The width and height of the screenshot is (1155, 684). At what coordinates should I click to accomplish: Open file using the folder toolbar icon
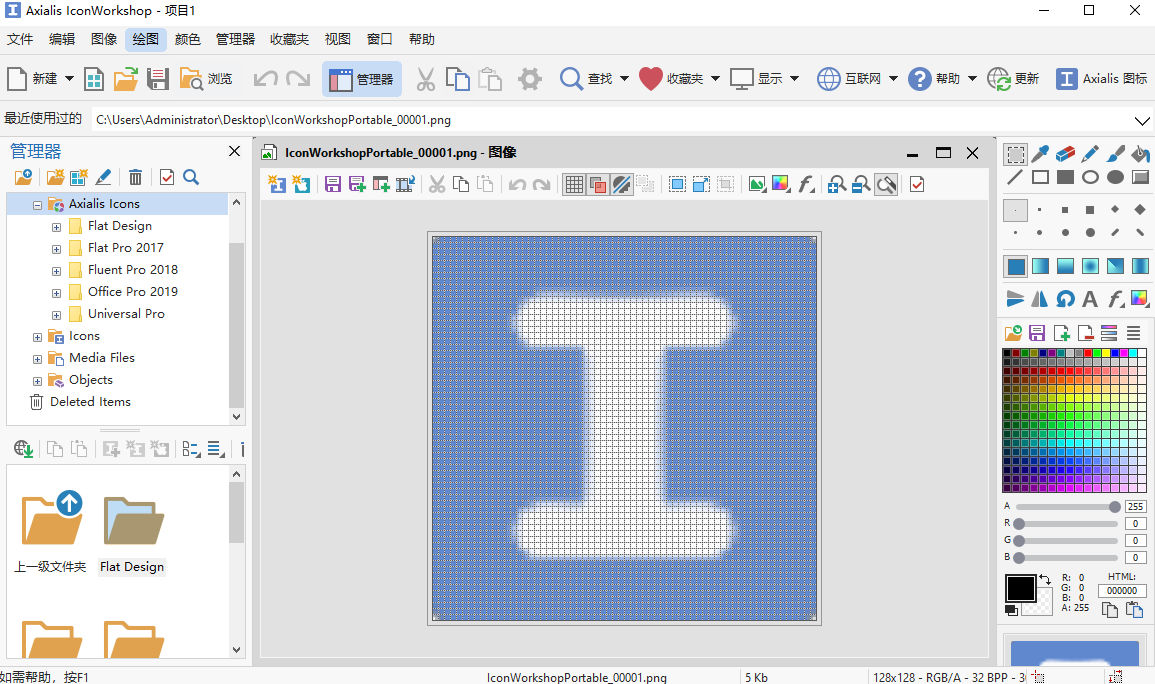pyautogui.click(x=126, y=79)
